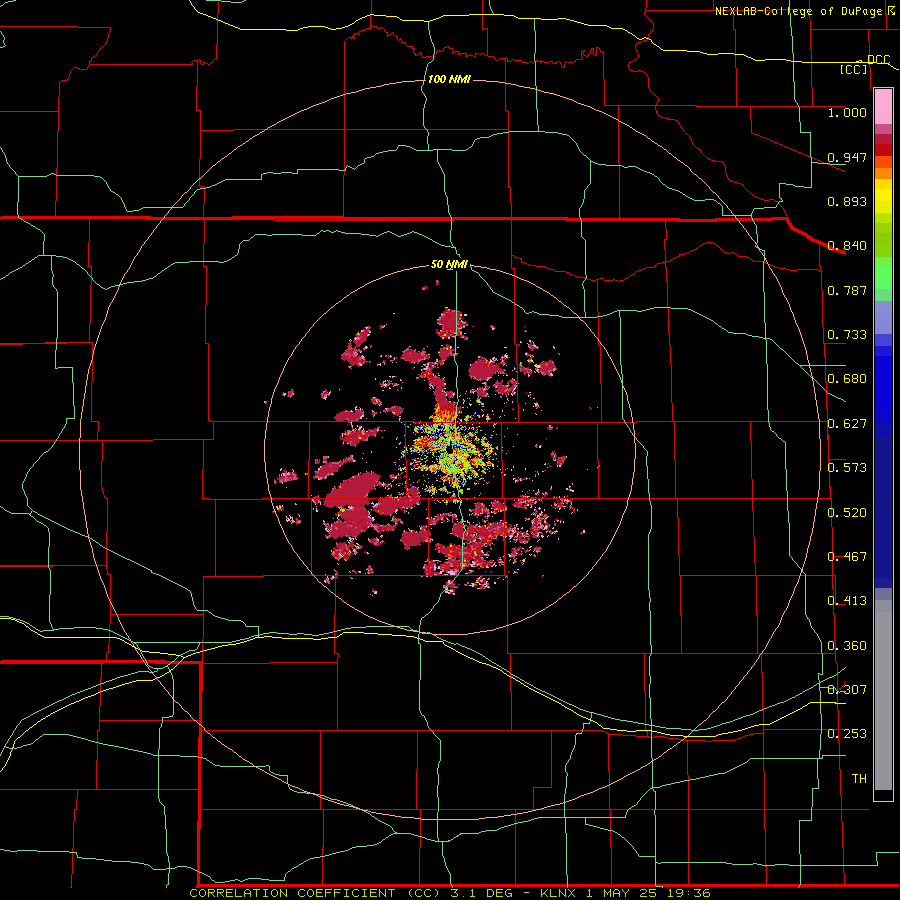Click the 3.1 DEG elevation text in the footer
The image size is (900, 900).
point(484,893)
